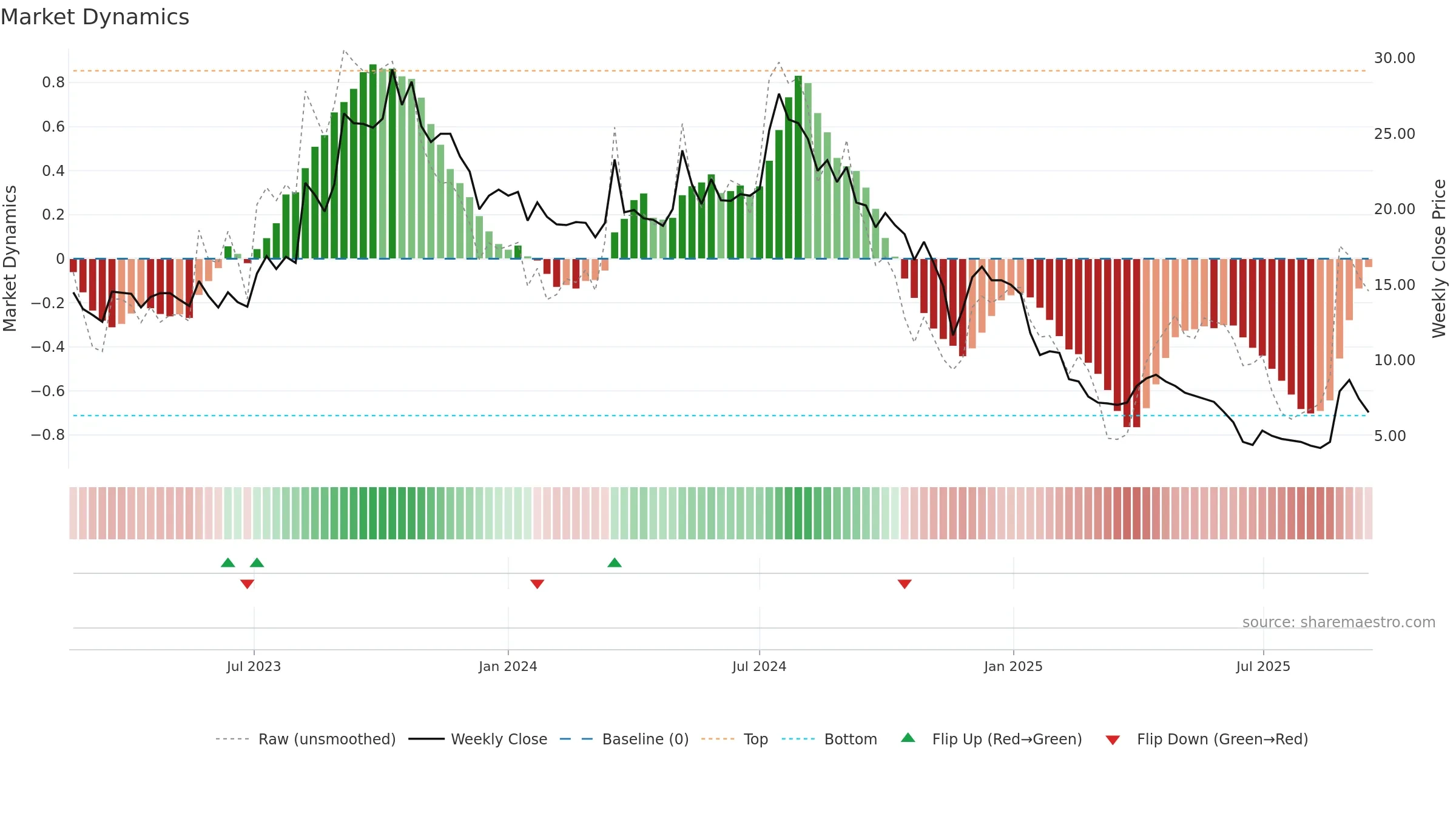Click the Jan 2024 axis label
The height and width of the screenshot is (819, 1456).
tap(508, 666)
